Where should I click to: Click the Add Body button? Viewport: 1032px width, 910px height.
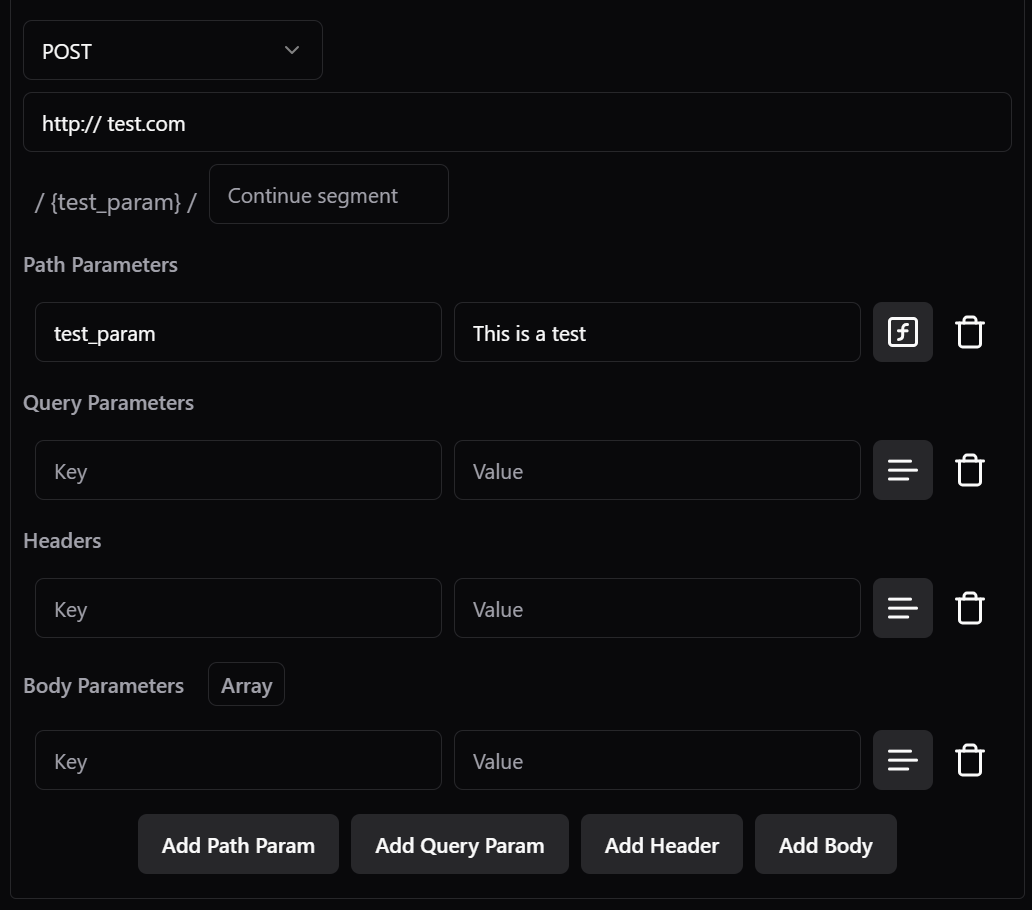point(825,845)
